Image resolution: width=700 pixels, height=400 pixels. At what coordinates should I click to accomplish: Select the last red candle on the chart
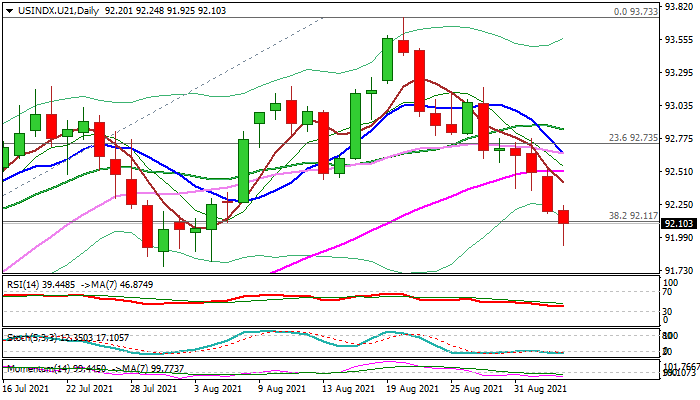tap(564, 217)
